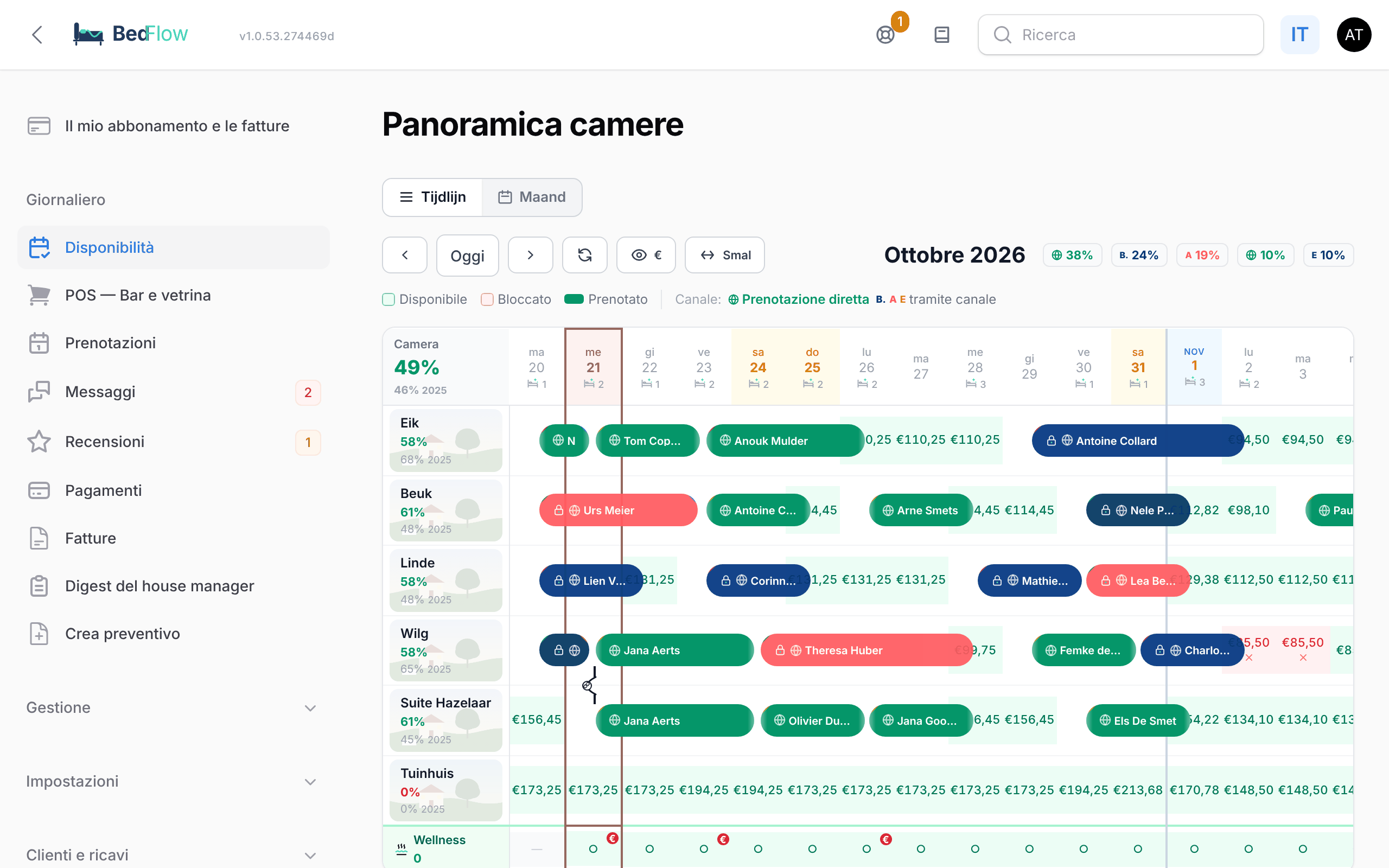Click into the Ricerca search field
1389x868 pixels.
(x=1120, y=35)
